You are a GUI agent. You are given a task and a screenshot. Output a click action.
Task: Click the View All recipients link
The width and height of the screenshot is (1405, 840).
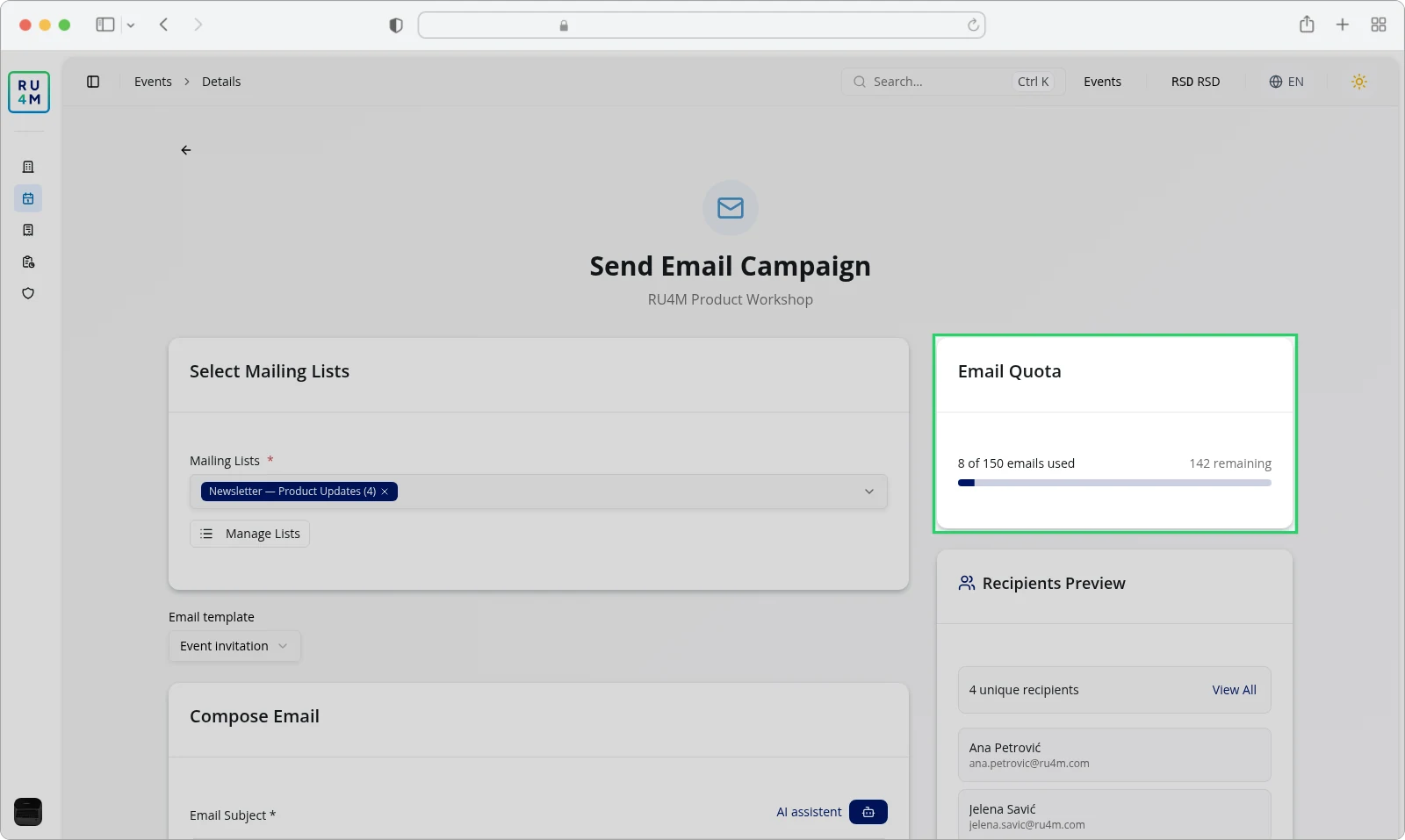[1234, 690]
